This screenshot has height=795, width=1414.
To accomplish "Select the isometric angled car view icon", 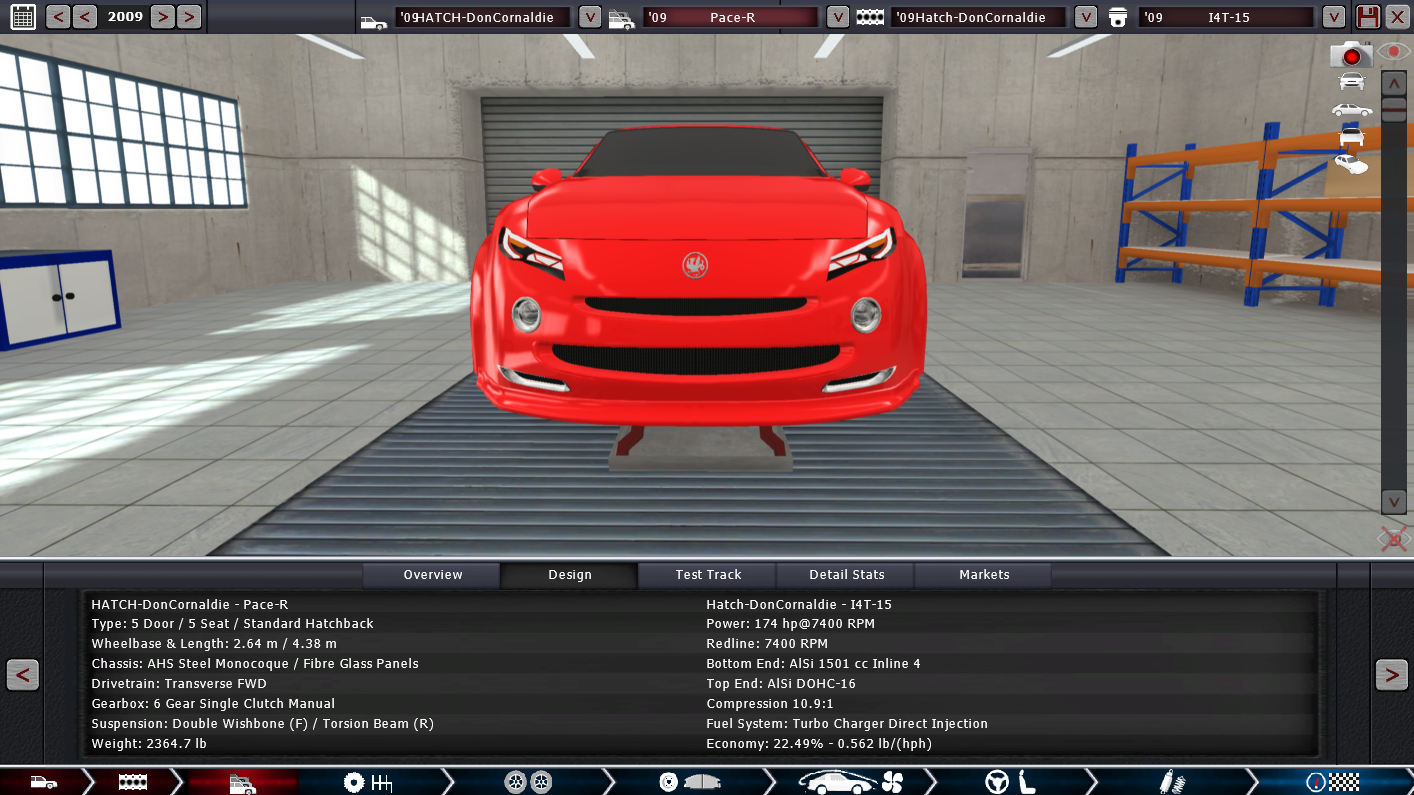I will 1351,164.
